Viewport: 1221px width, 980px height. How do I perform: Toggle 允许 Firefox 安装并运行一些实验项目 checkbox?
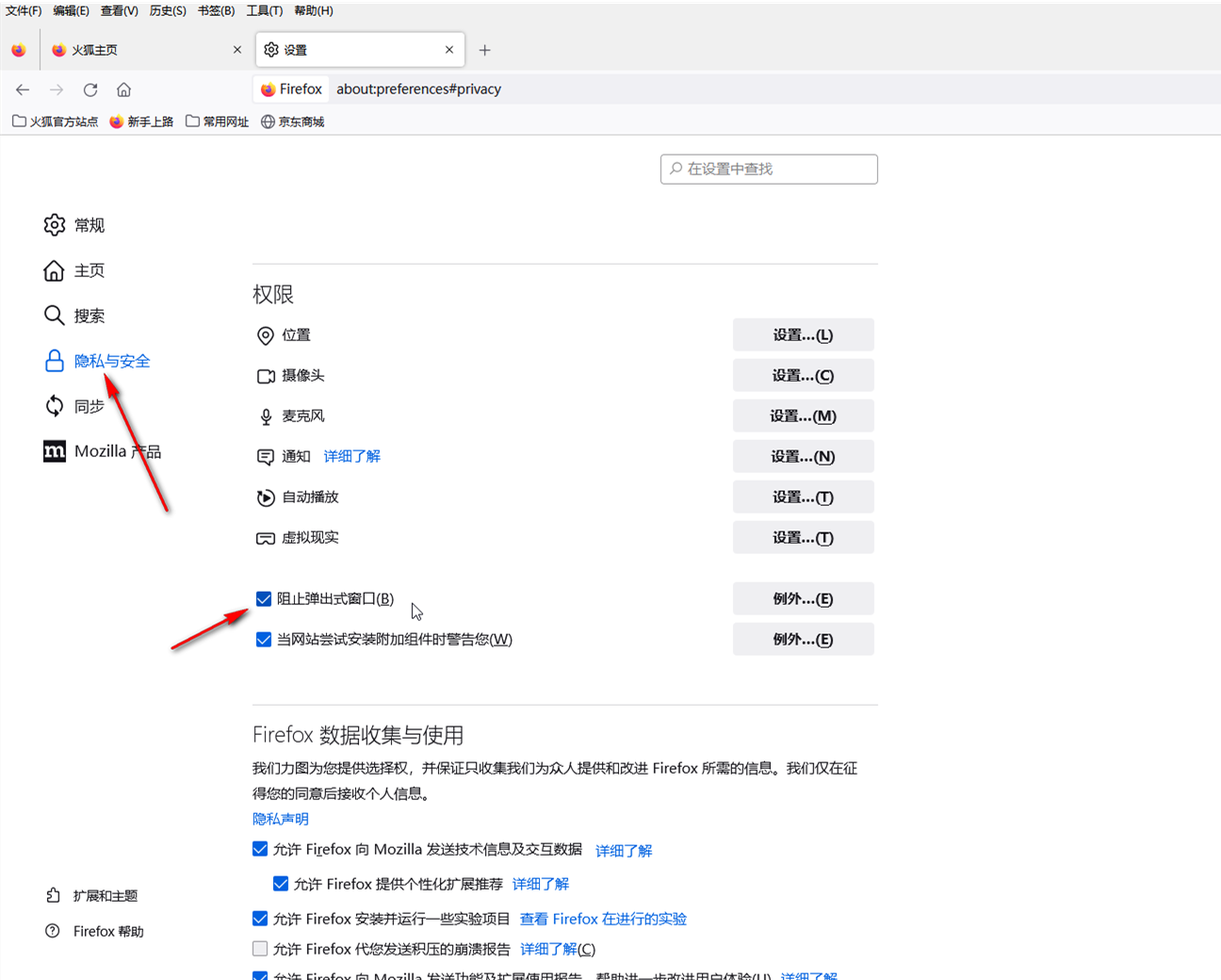pyautogui.click(x=260, y=918)
